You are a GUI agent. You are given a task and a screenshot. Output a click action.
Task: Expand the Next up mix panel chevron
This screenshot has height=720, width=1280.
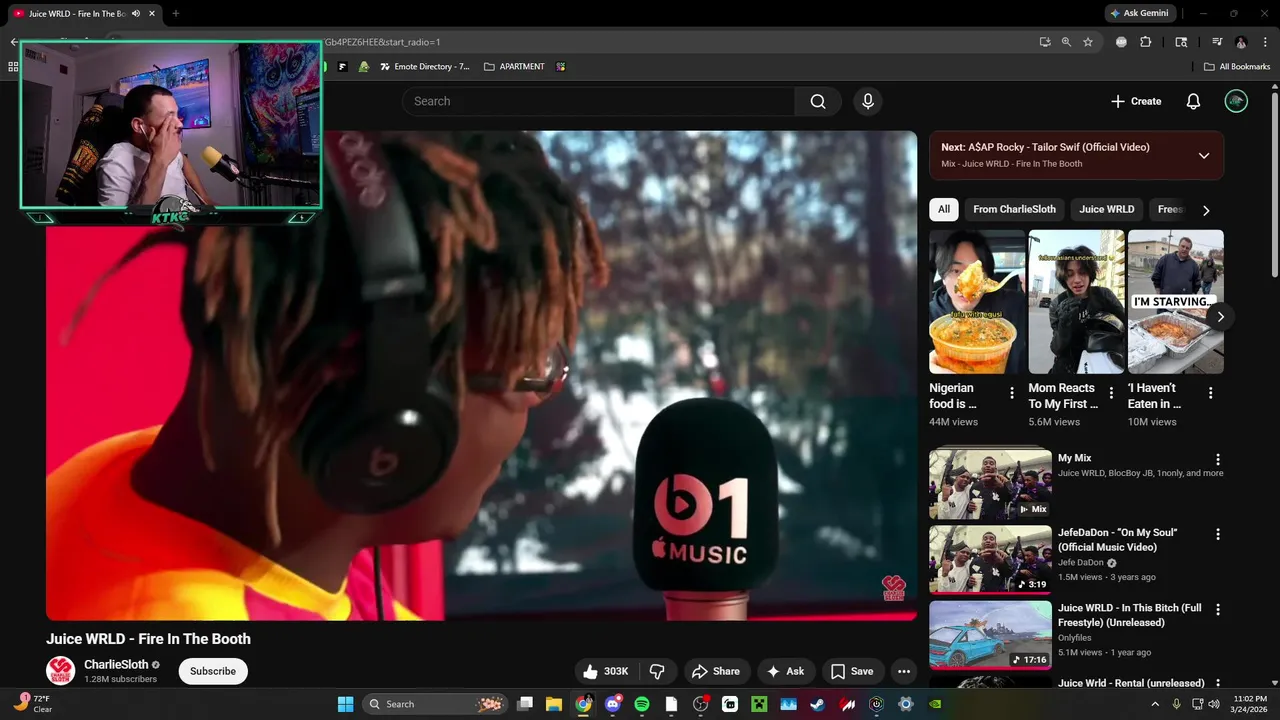point(1204,155)
